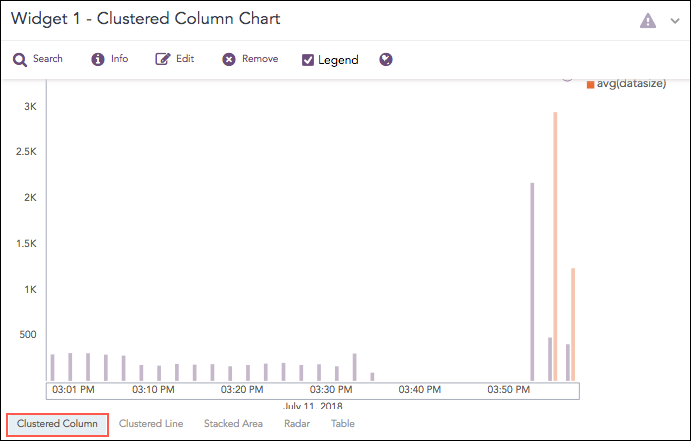Open the Stacked Area chart tab
691x441 pixels.
233,424
